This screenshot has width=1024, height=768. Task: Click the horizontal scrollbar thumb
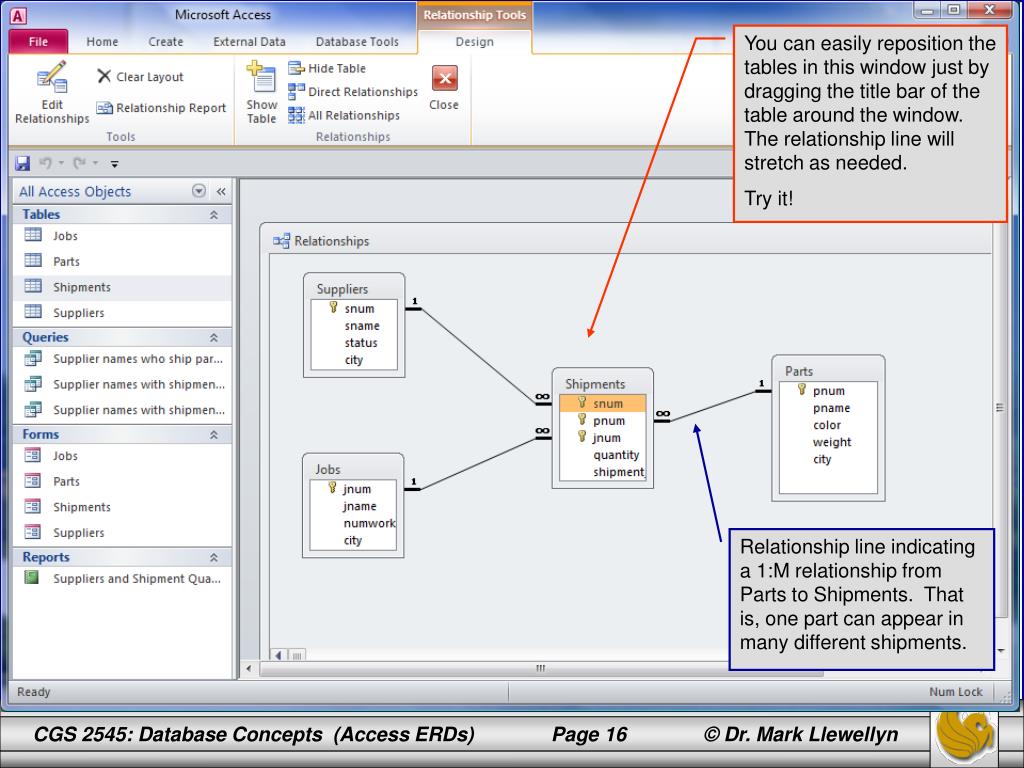click(541, 668)
